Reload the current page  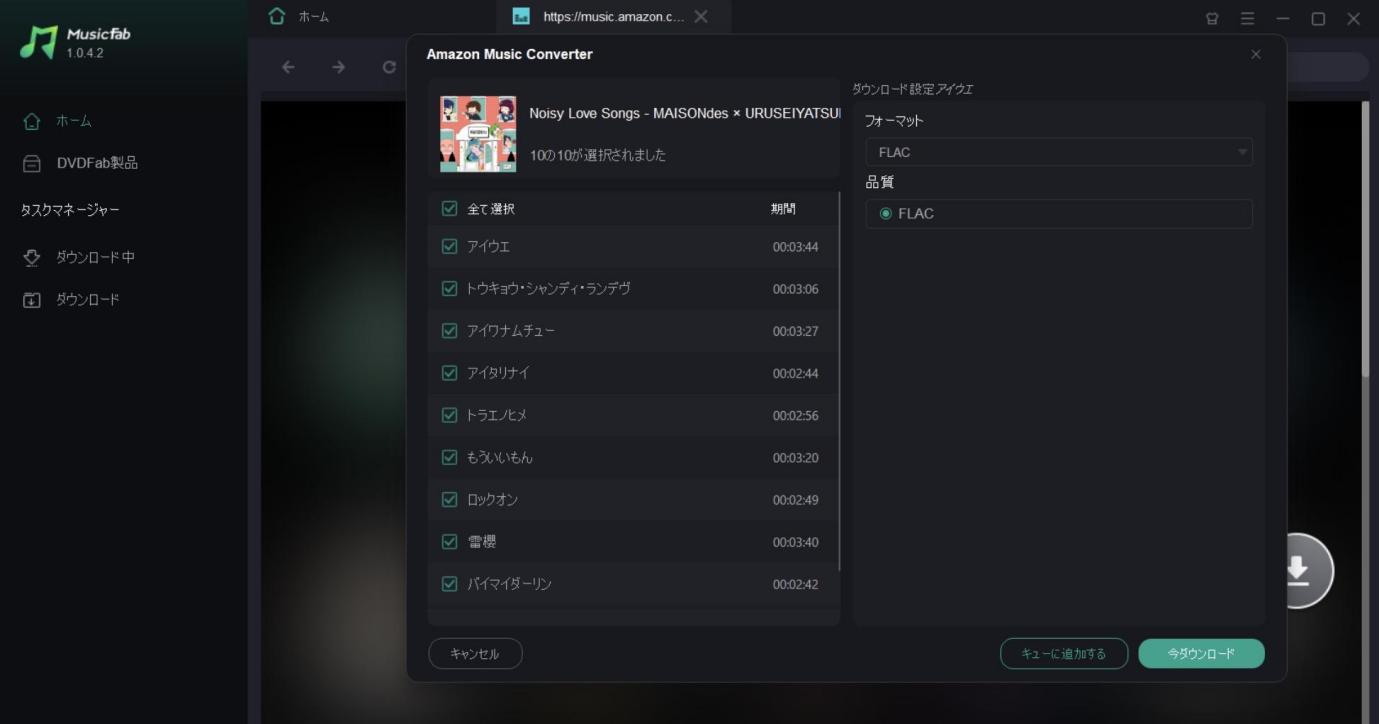(x=389, y=67)
